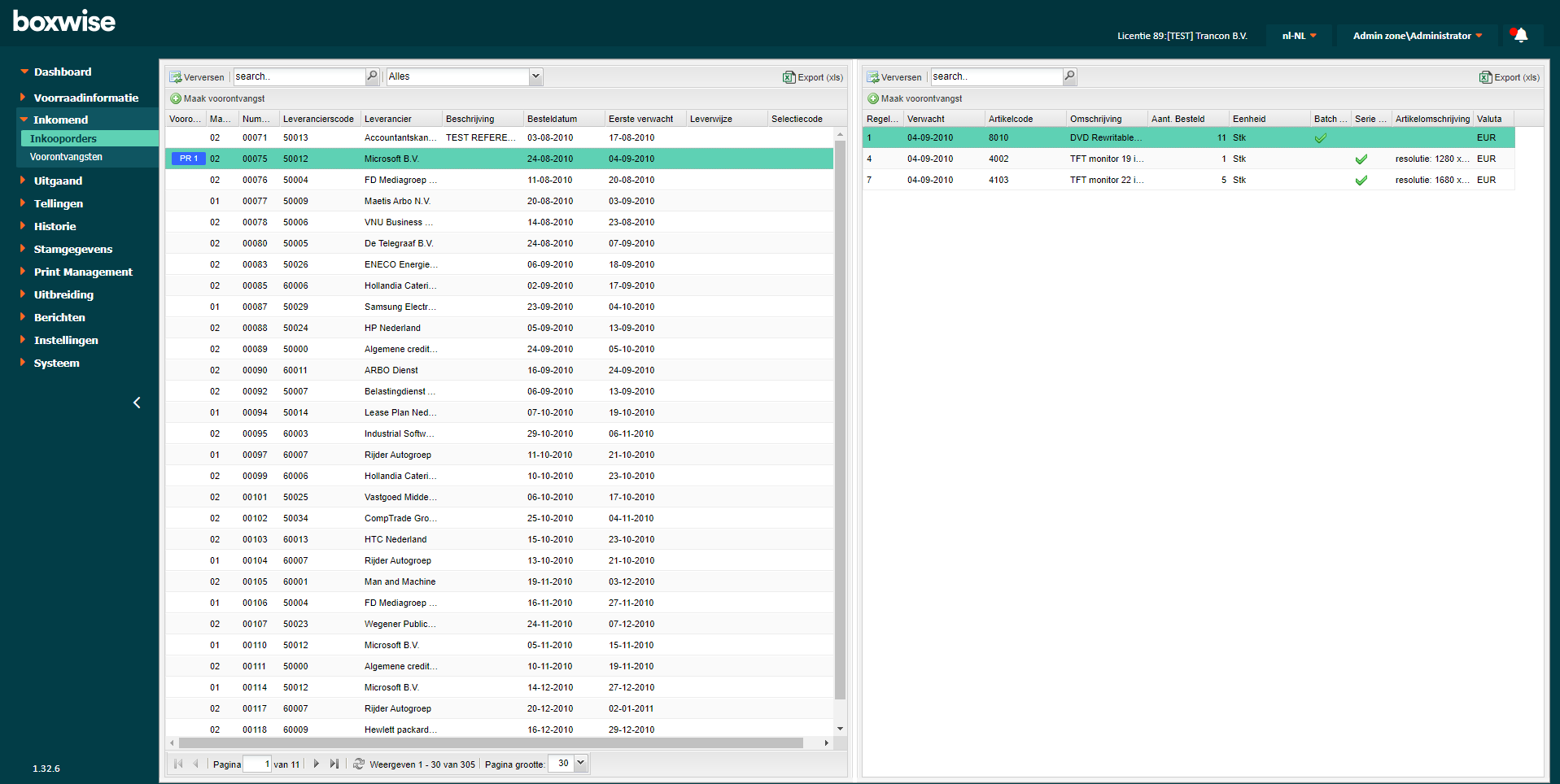Go to next page in pager

pyautogui.click(x=317, y=764)
